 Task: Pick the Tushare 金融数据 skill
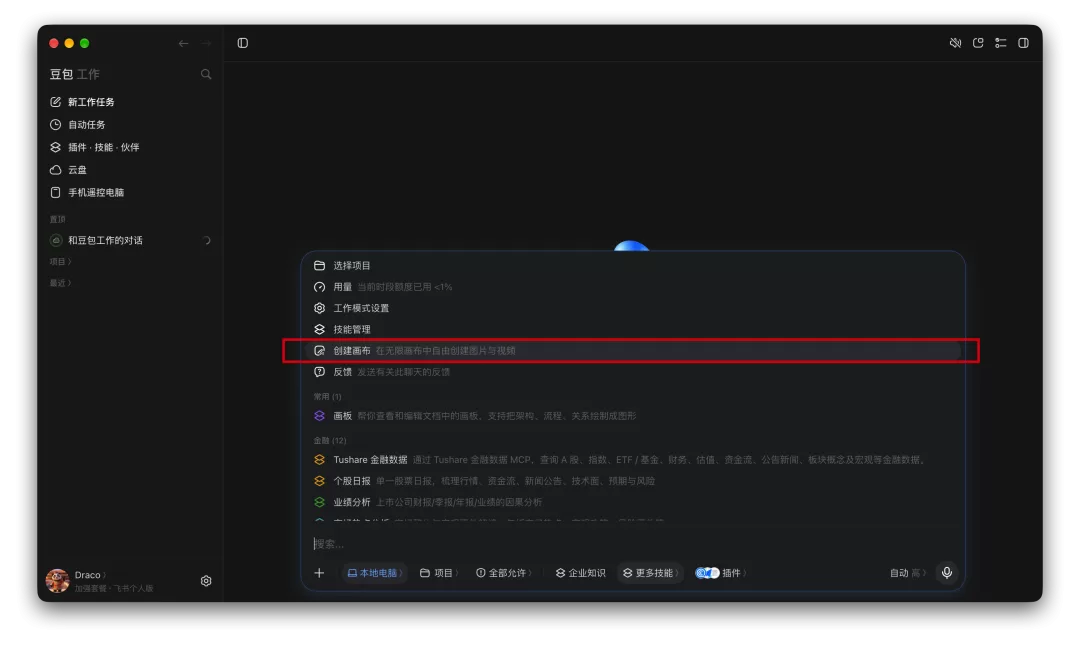(x=632, y=460)
